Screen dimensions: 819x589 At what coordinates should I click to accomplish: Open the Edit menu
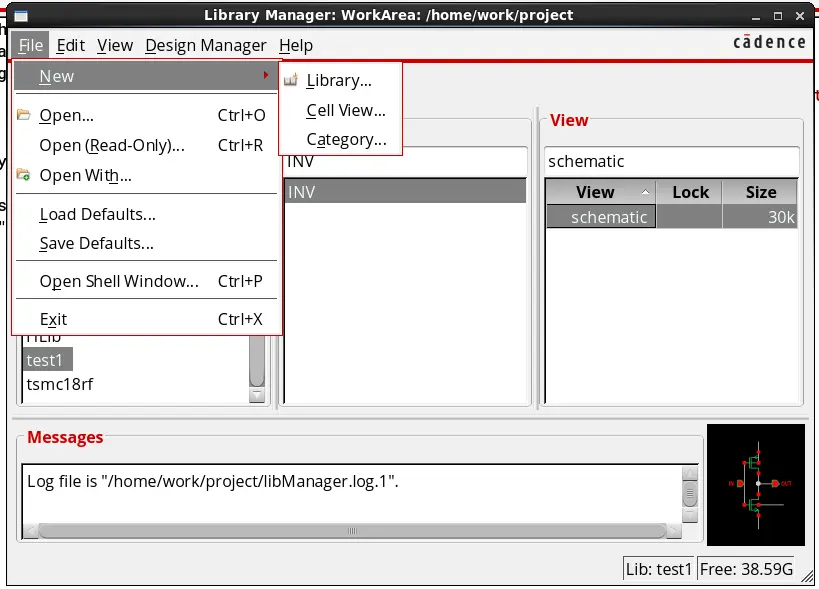point(71,45)
